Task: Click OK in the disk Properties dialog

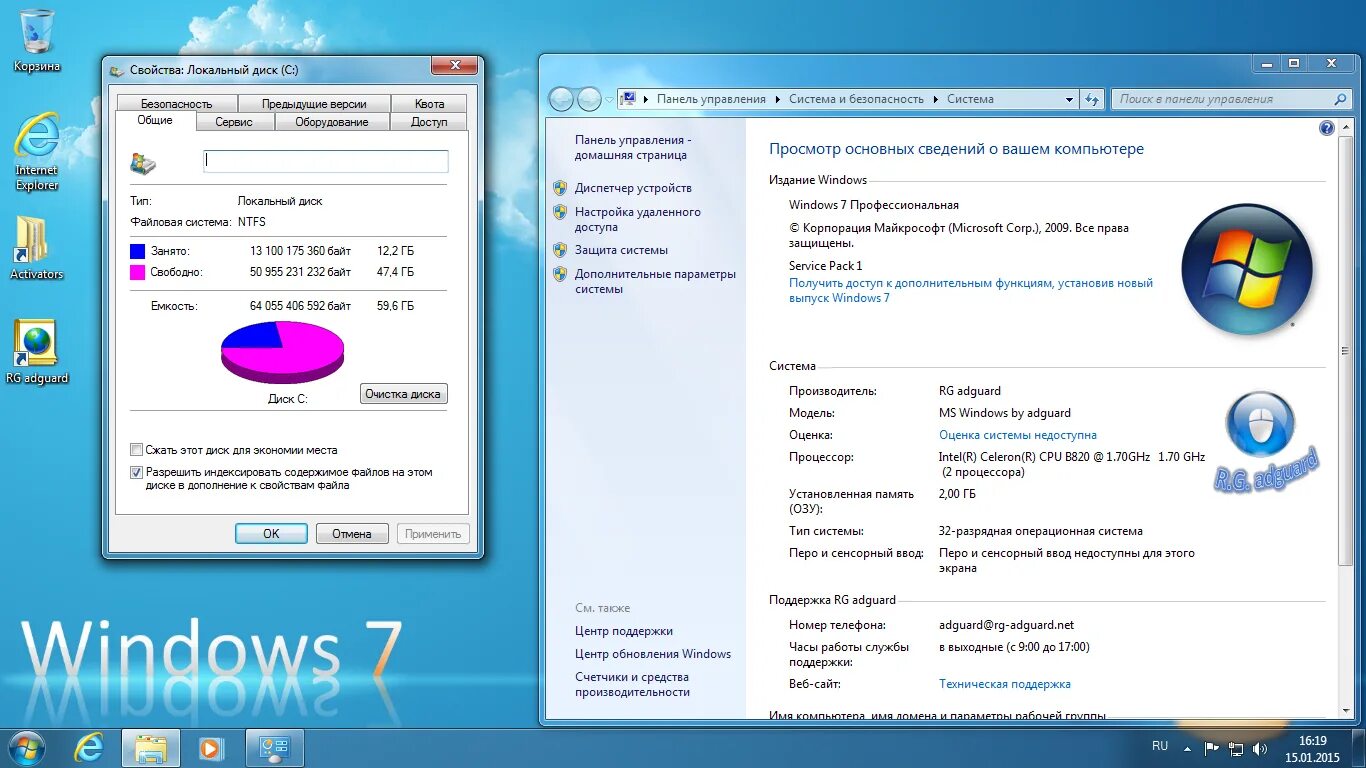Action: coord(271,534)
